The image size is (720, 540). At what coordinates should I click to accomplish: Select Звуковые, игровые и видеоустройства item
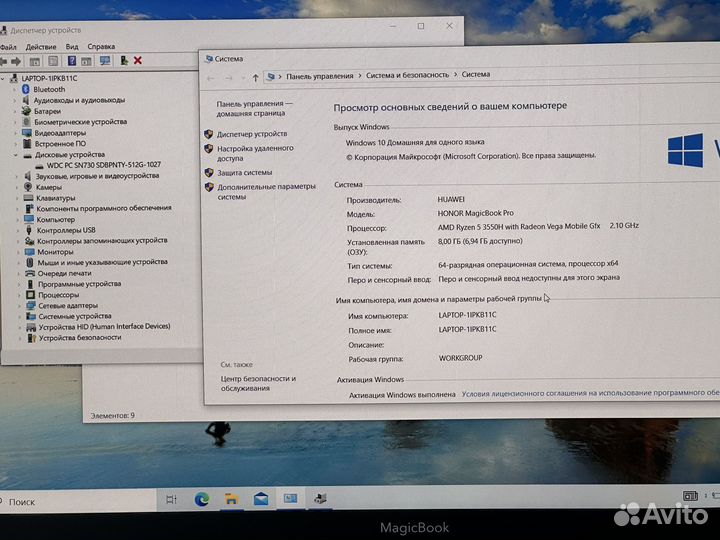click(x=97, y=176)
